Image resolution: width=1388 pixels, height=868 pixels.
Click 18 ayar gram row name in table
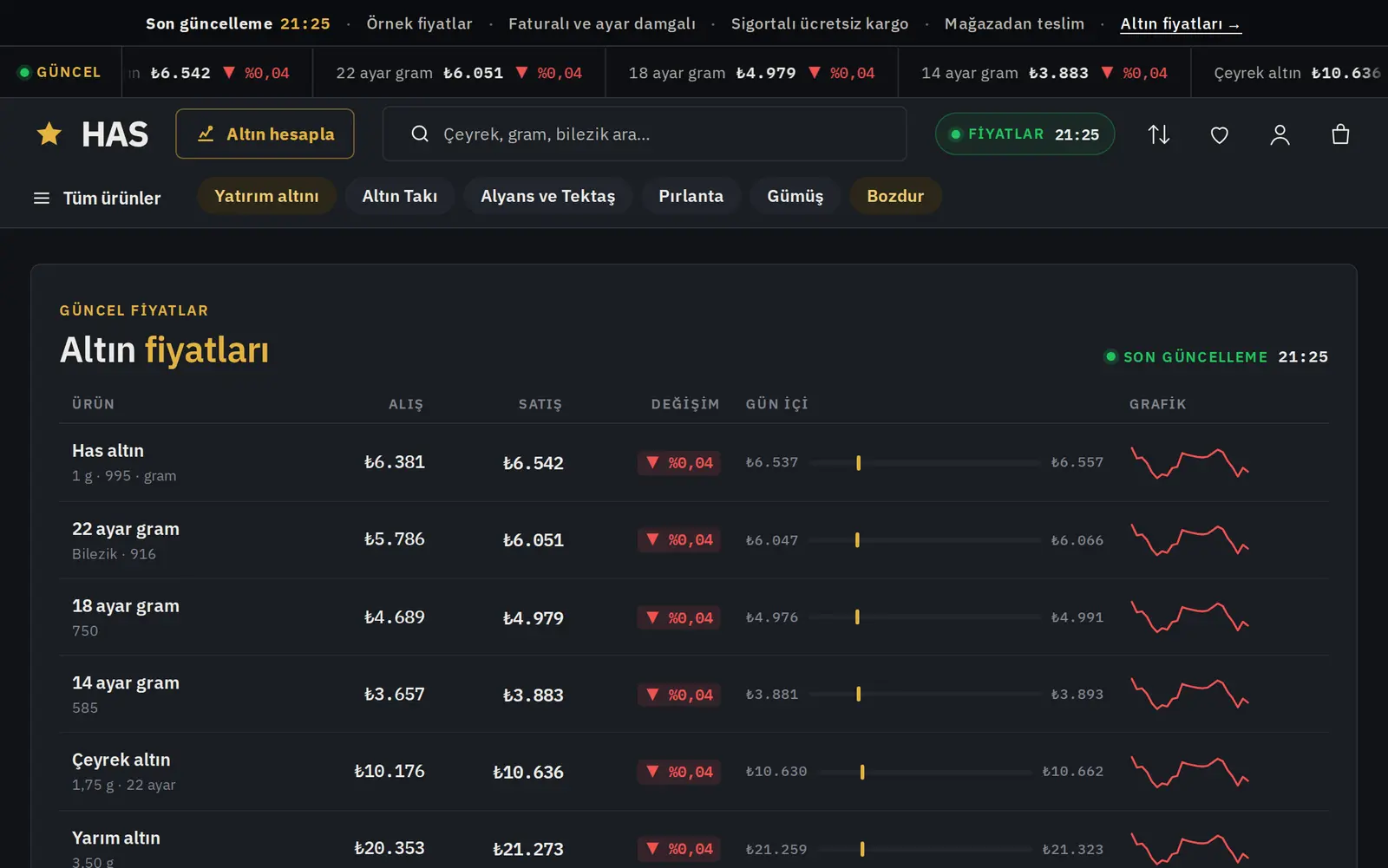pyautogui.click(x=126, y=606)
